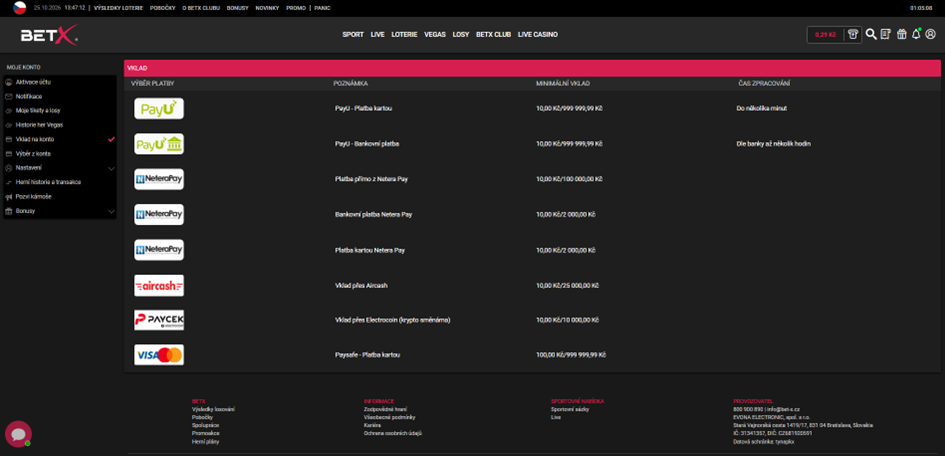Select Vklad na konto in sidebar

[x=34, y=139]
